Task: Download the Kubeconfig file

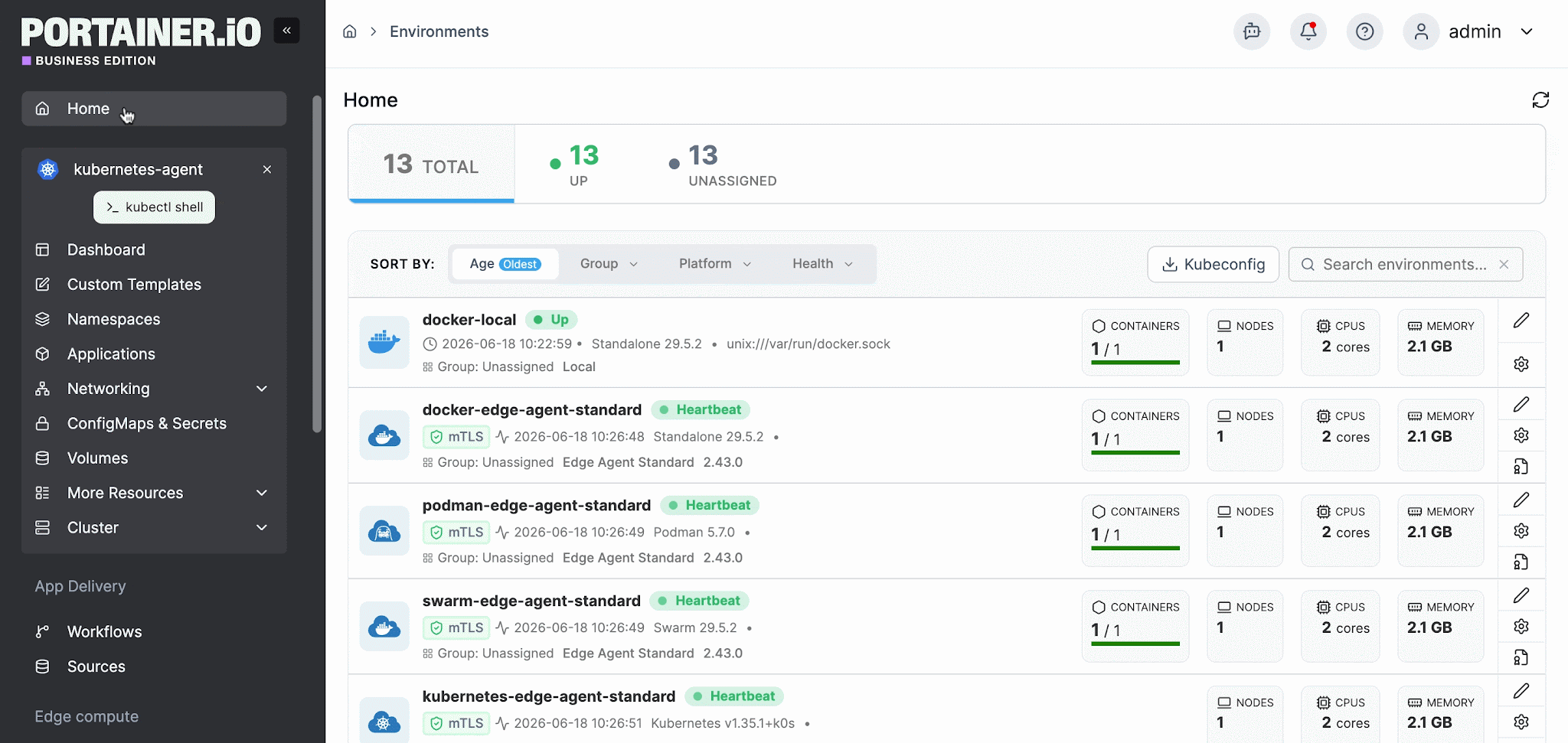Action: tap(1213, 264)
